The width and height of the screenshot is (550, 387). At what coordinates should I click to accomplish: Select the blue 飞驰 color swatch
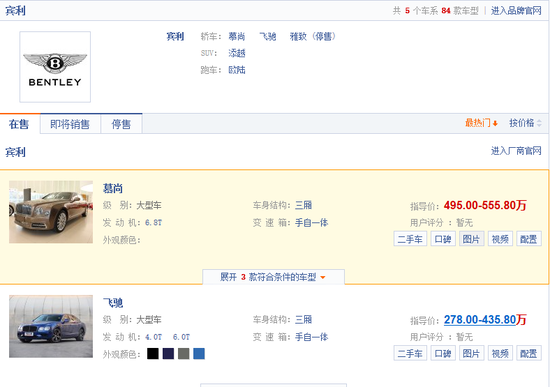pyautogui.click(x=199, y=354)
